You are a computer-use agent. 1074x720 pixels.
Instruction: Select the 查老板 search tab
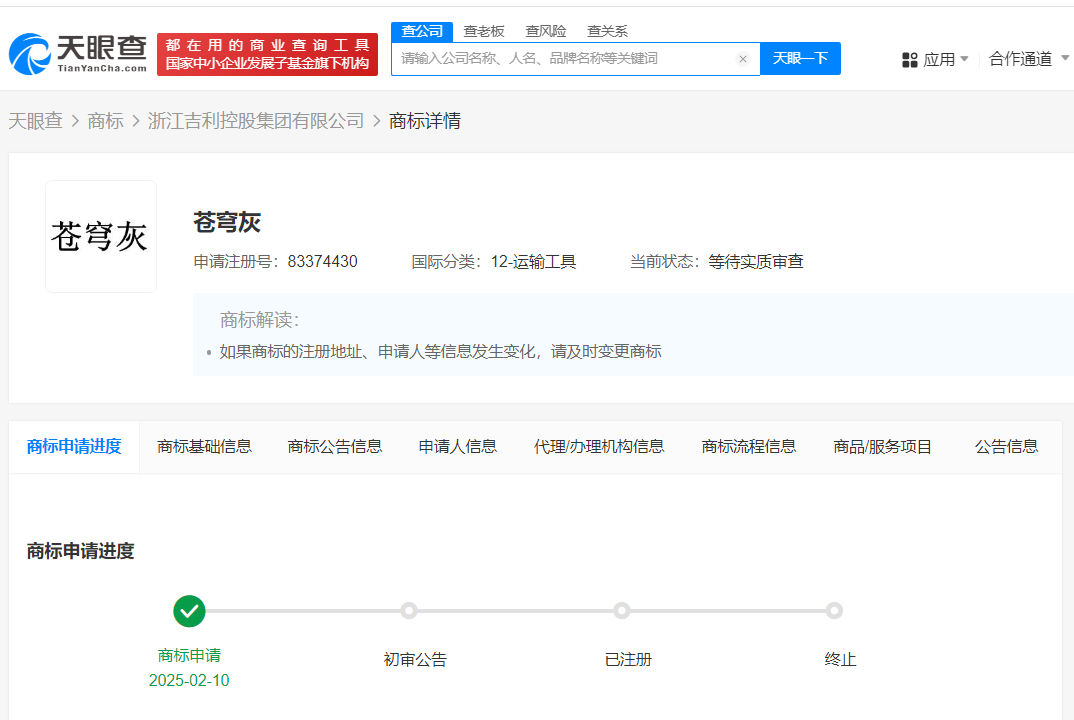coord(484,32)
